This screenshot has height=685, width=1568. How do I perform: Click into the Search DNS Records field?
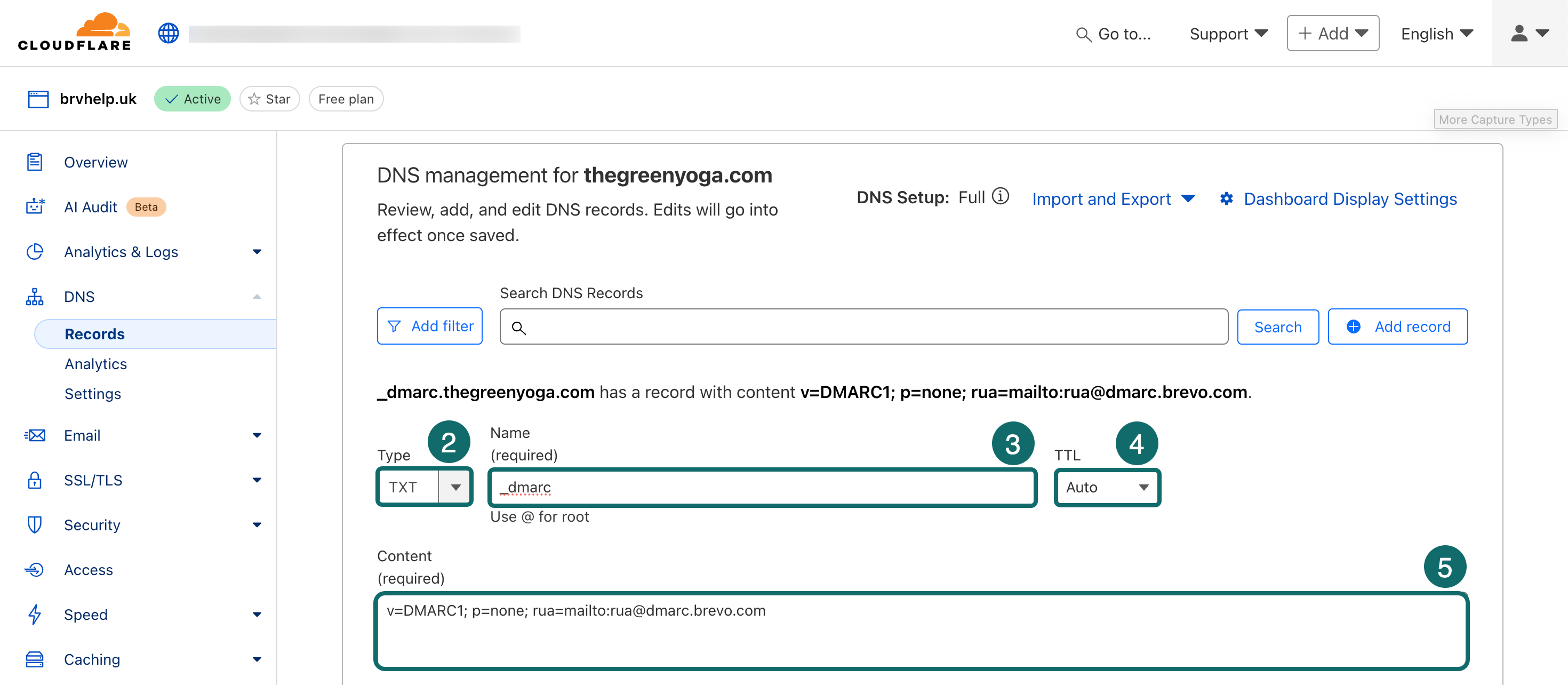864,326
